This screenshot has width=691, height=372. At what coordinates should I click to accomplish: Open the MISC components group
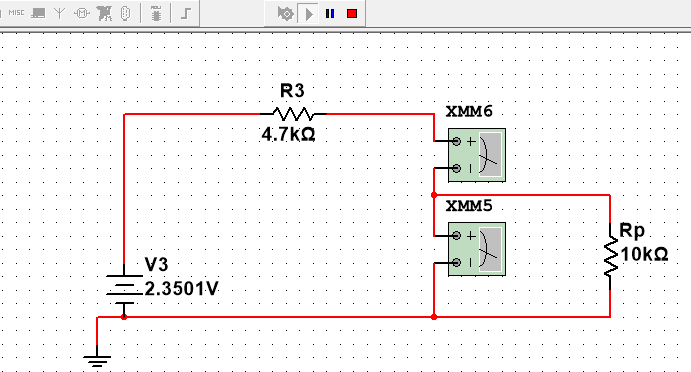[16, 13]
